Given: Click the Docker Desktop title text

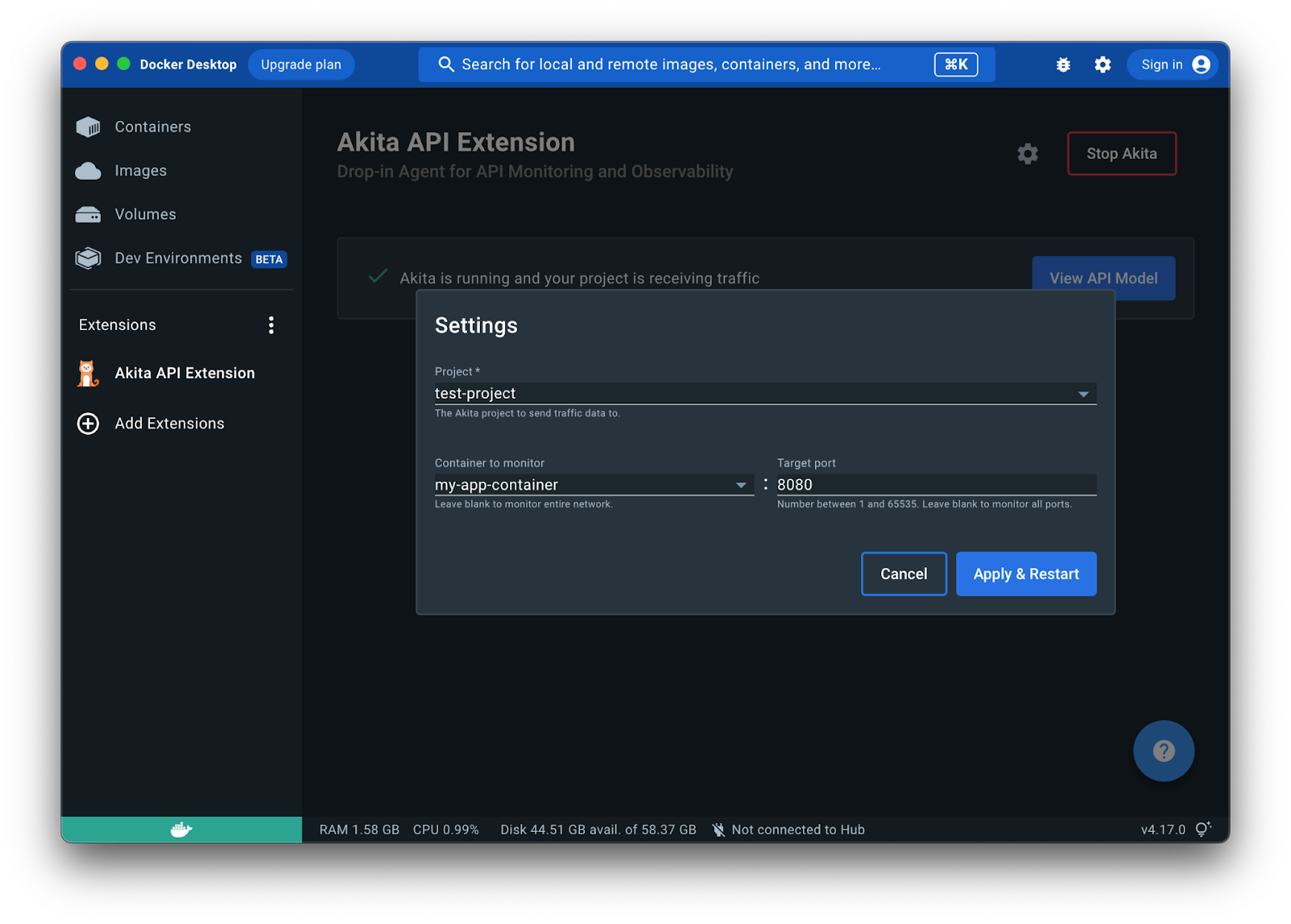Looking at the screenshot, I should [x=188, y=65].
